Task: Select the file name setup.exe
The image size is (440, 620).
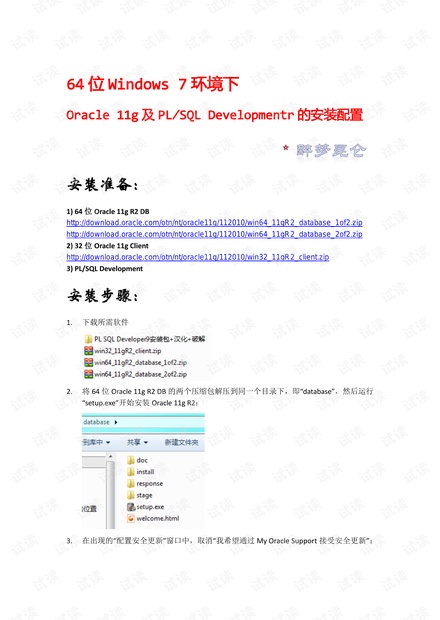Action: [x=150, y=507]
